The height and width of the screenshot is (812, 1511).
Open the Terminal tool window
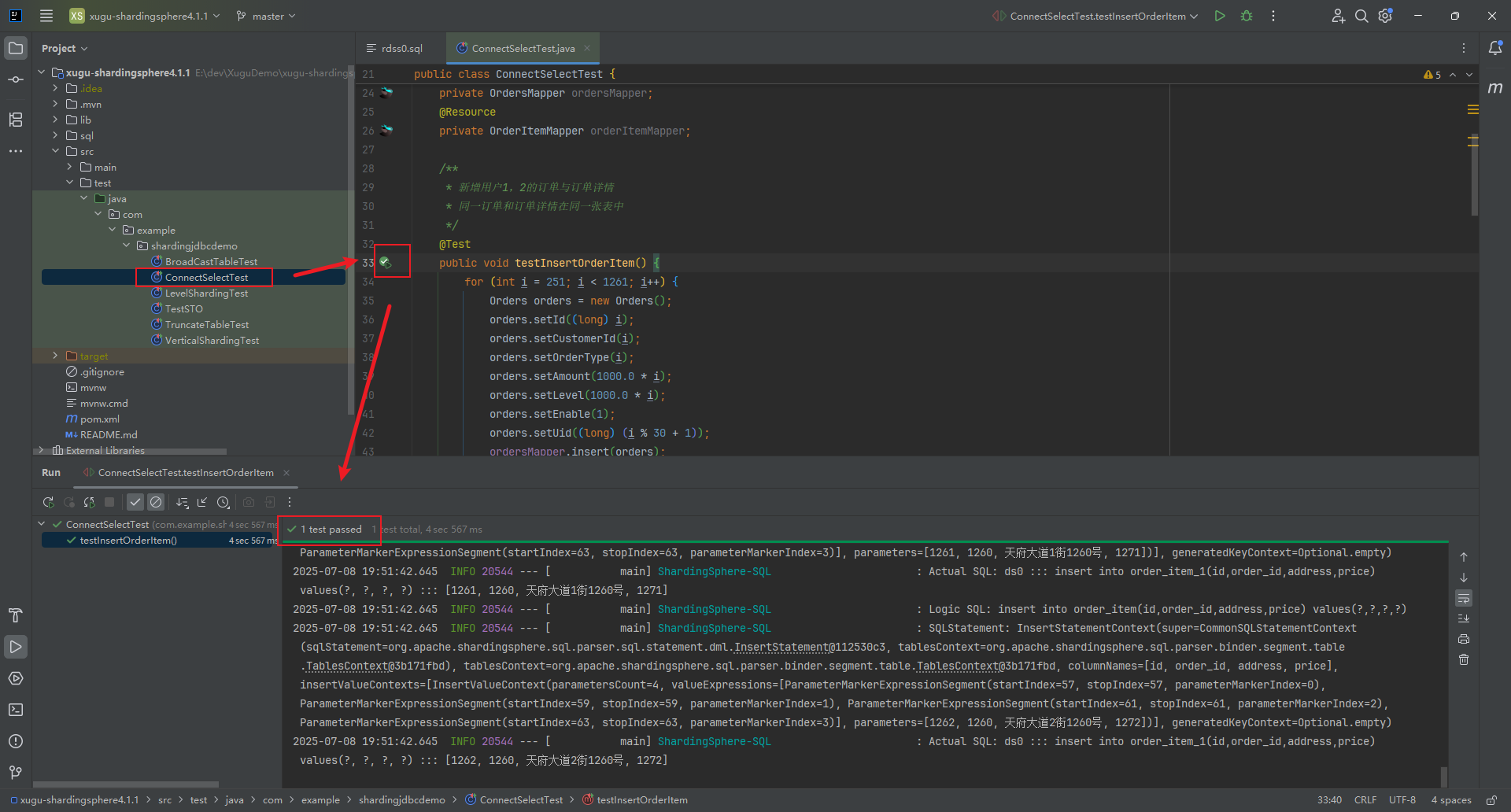pyautogui.click(x=16, y=710)
